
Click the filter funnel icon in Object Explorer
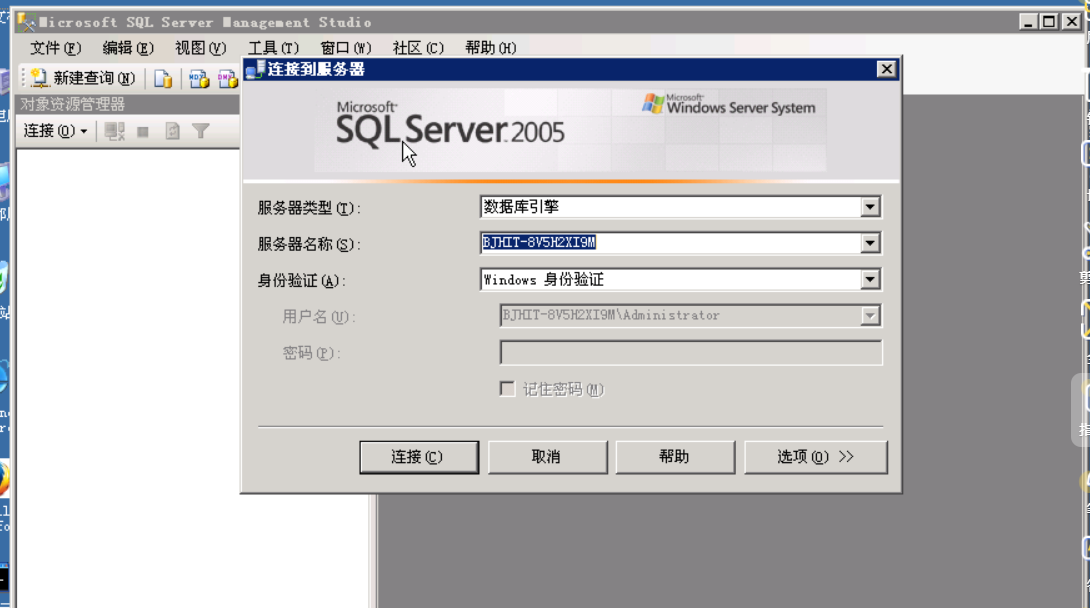click(x=200, y=131)
